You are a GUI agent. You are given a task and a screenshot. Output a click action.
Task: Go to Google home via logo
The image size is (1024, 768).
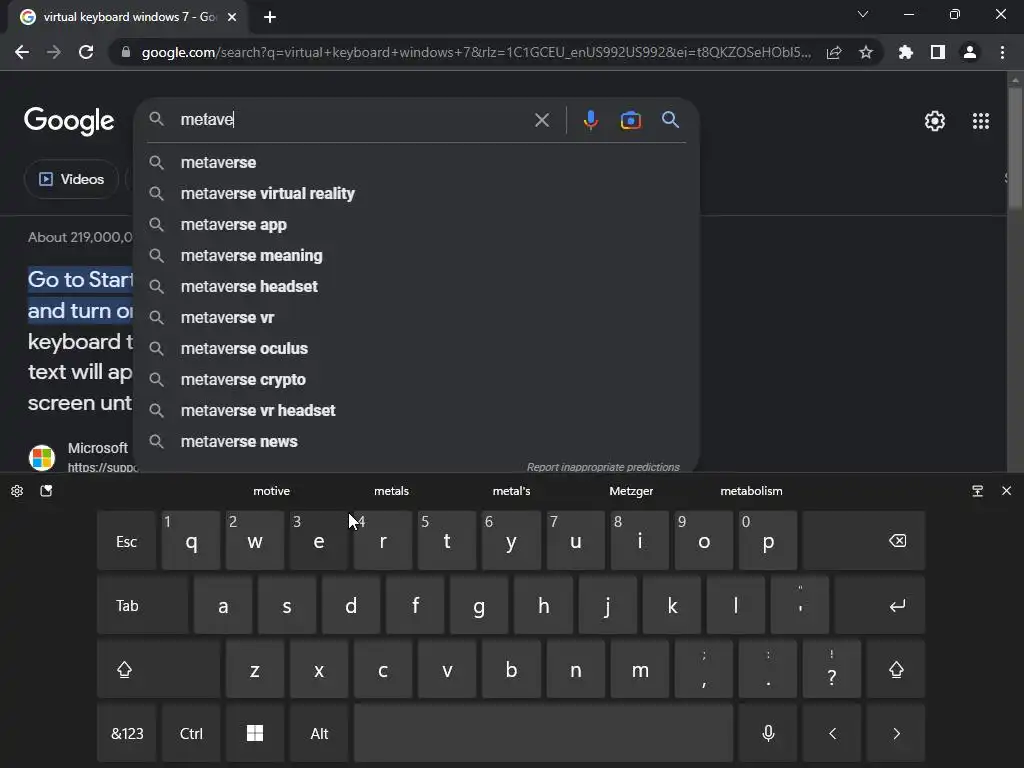click(69, 121)
